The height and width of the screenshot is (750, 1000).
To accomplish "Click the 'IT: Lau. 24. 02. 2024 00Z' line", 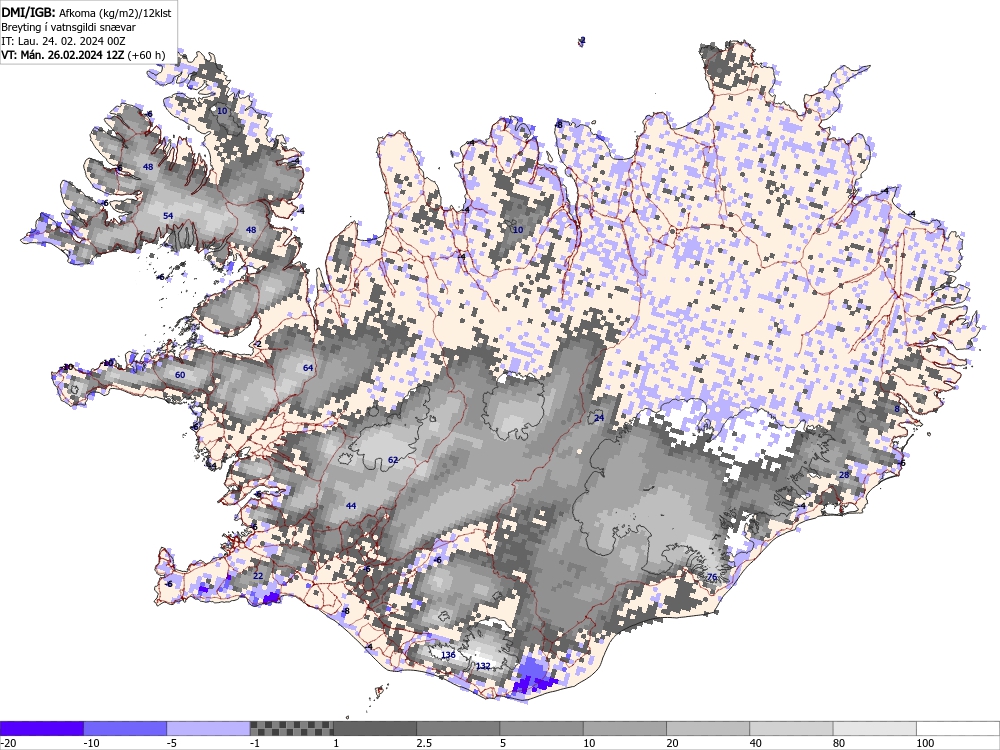I will pos(63,41).
